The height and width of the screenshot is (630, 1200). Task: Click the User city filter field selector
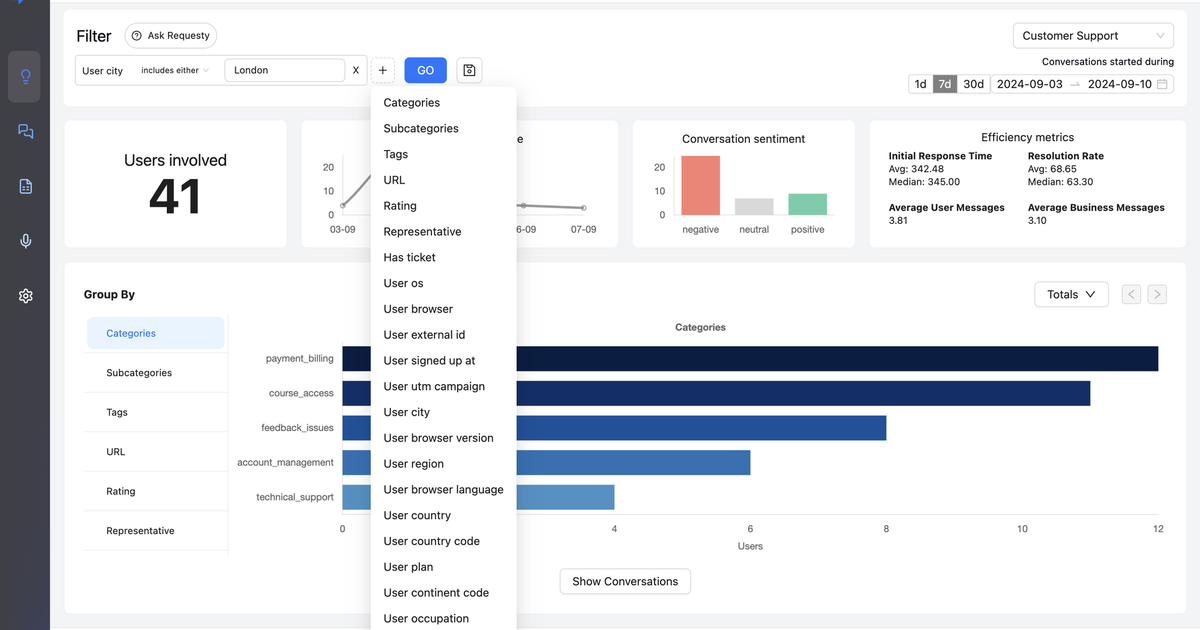103,71
